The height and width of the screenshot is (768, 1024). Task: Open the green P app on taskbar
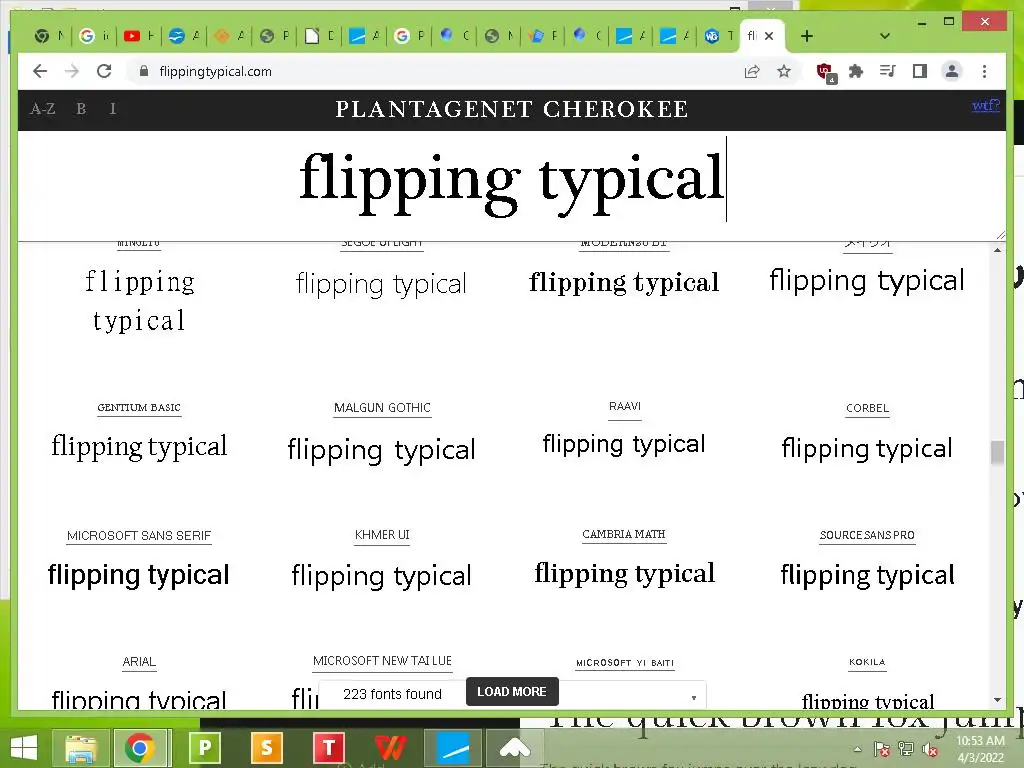[204, 748]
